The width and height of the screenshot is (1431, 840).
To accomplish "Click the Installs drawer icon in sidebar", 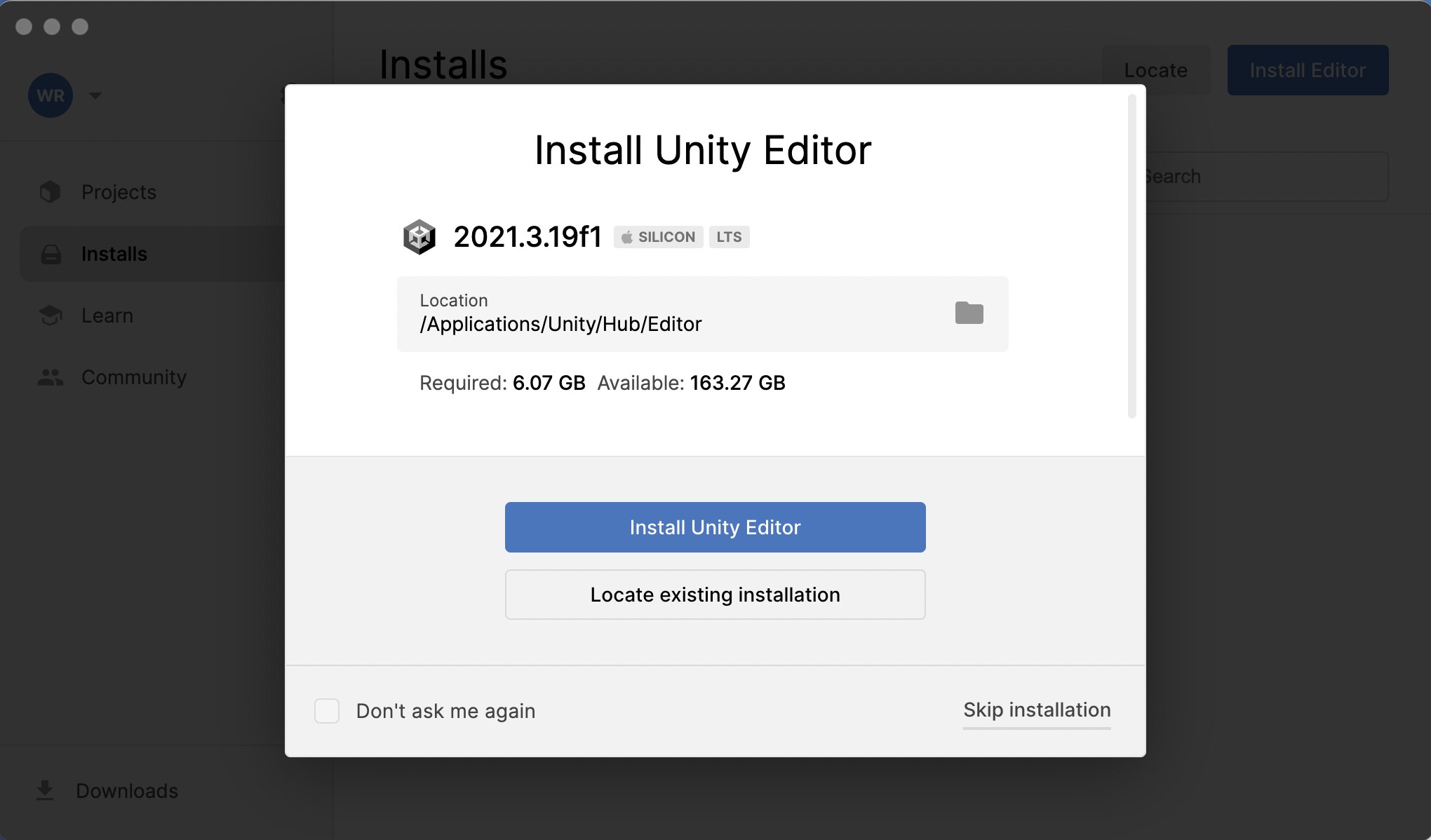I will (50, 254).
